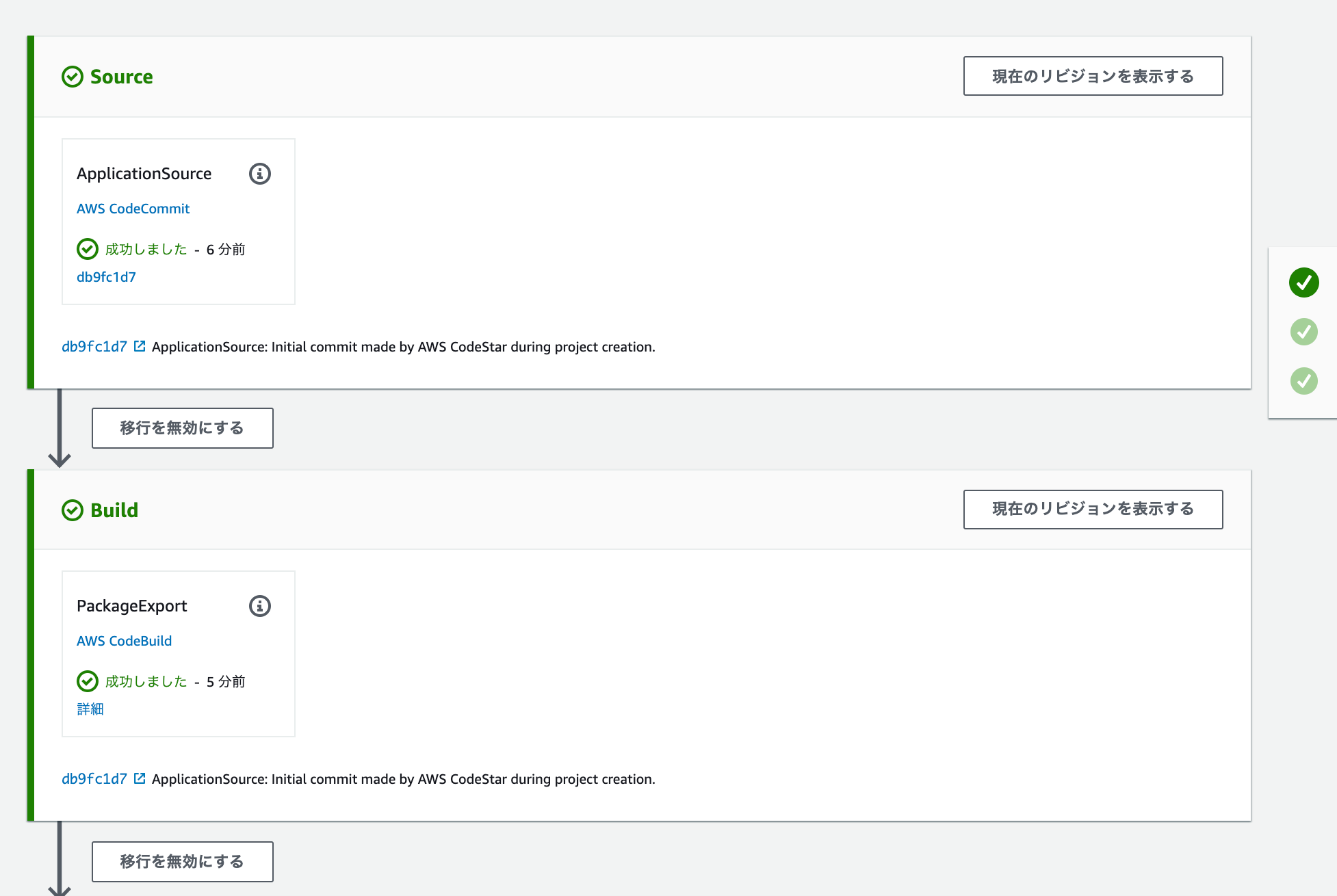Select the Build stage heading
The image size is (1337, 896).
(x=114, y=510)
